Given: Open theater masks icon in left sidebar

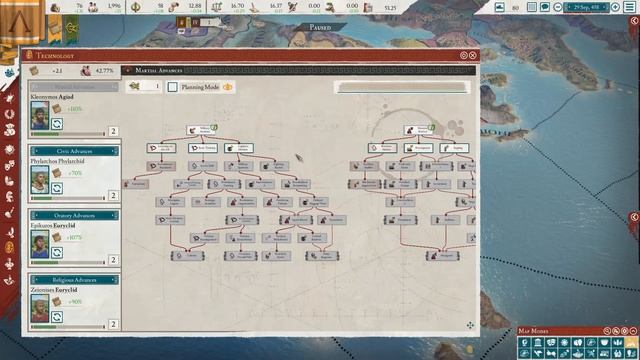Looking at the screenshot, I should [x=9, y=165].
